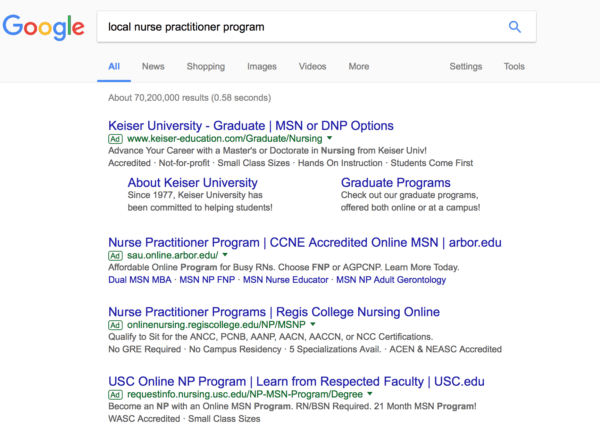The height and width of the screenshot is (426, 600).
Task: Expand dropdown arrow next to sau.online.arbor.edu
Action: pyautogui.click(x=225, y=255)
